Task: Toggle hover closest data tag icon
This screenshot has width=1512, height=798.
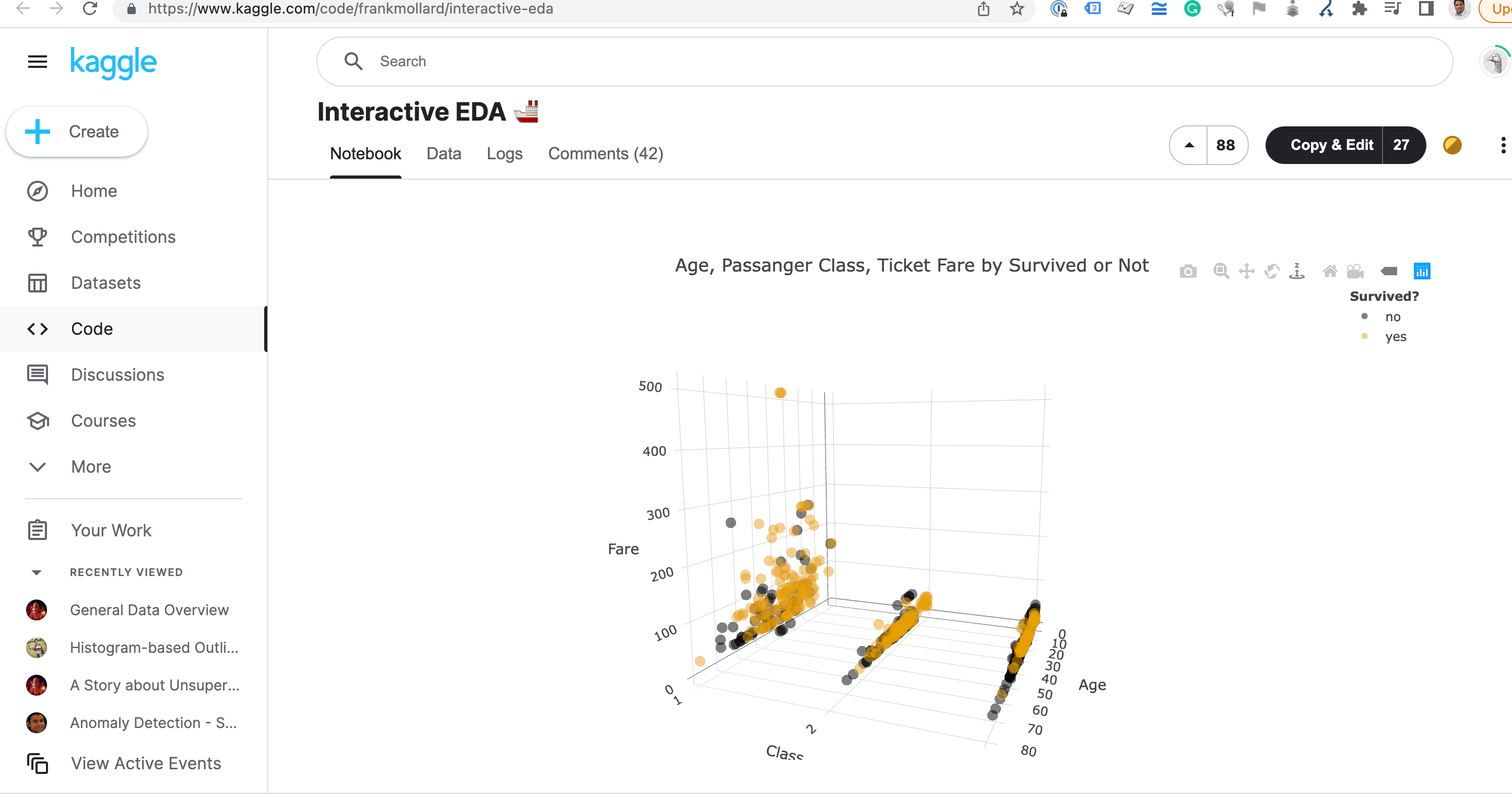Action: click(1389, 271)
